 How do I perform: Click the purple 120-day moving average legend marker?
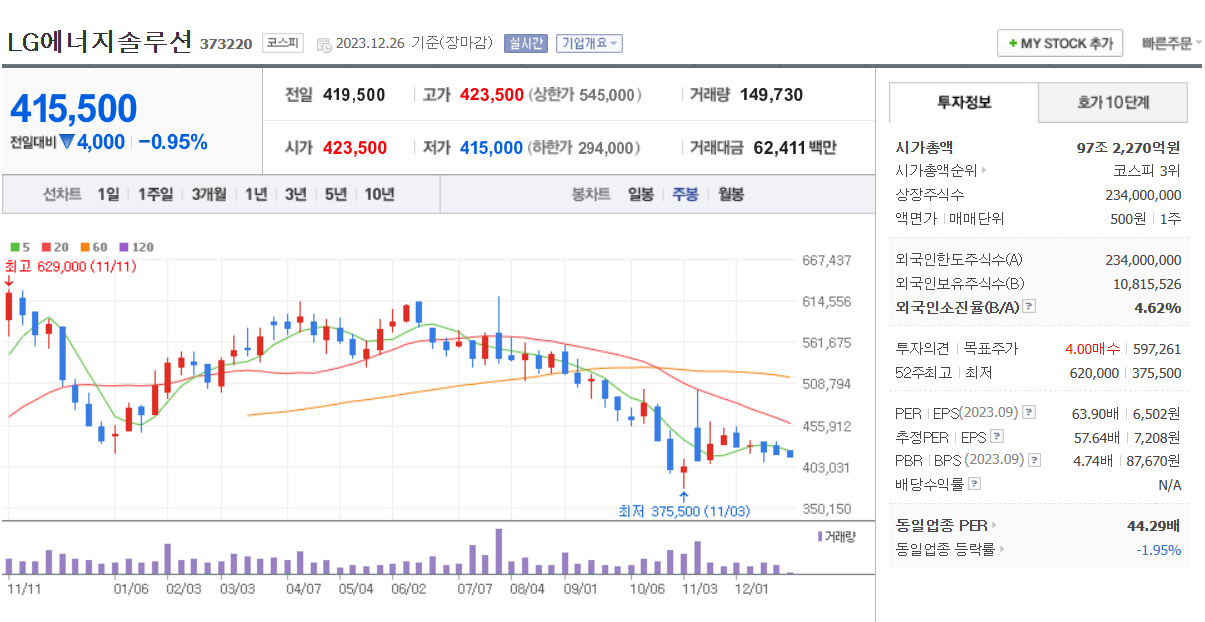coord(123,247)
